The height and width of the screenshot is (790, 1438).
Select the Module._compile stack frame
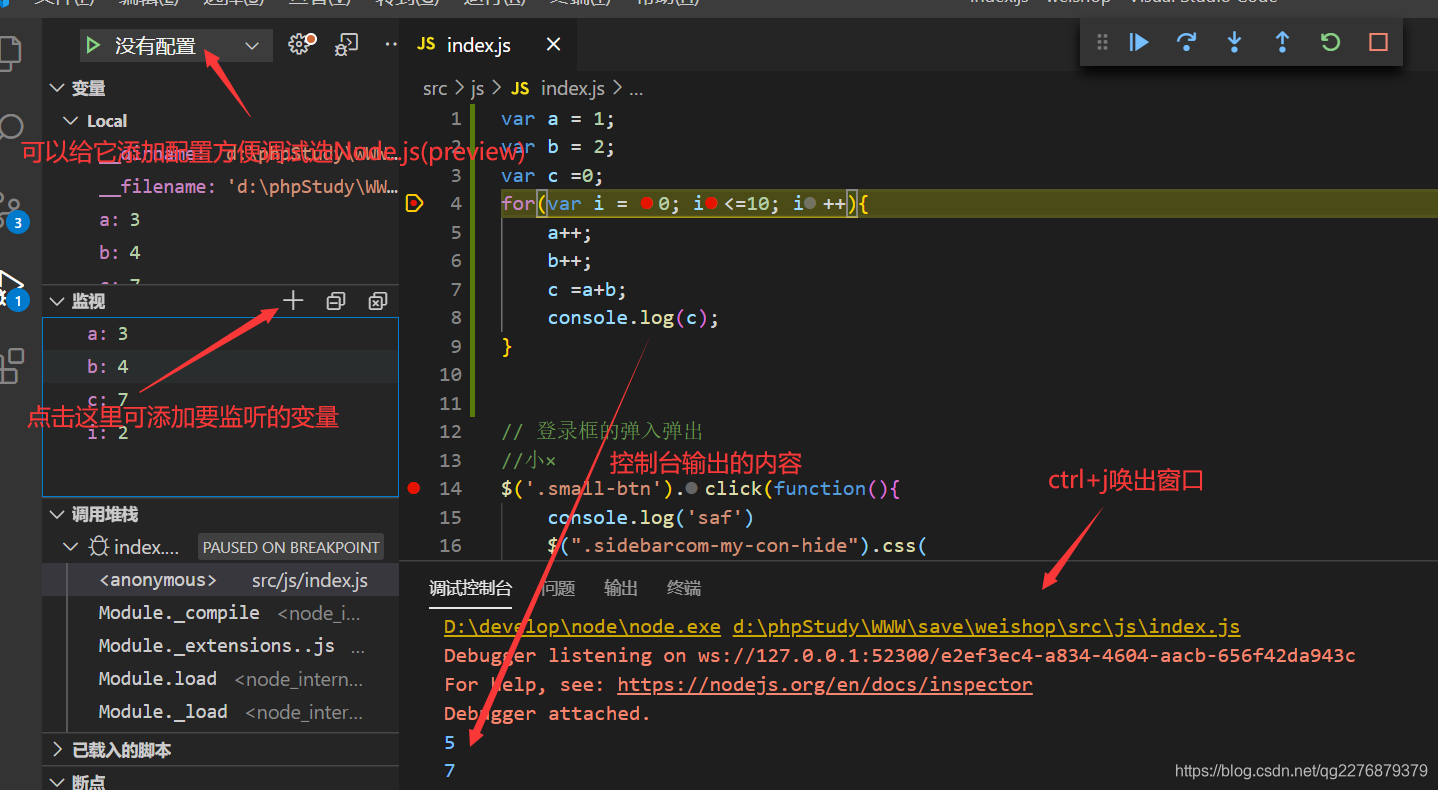pyautogui.click(x=220, y=613)
